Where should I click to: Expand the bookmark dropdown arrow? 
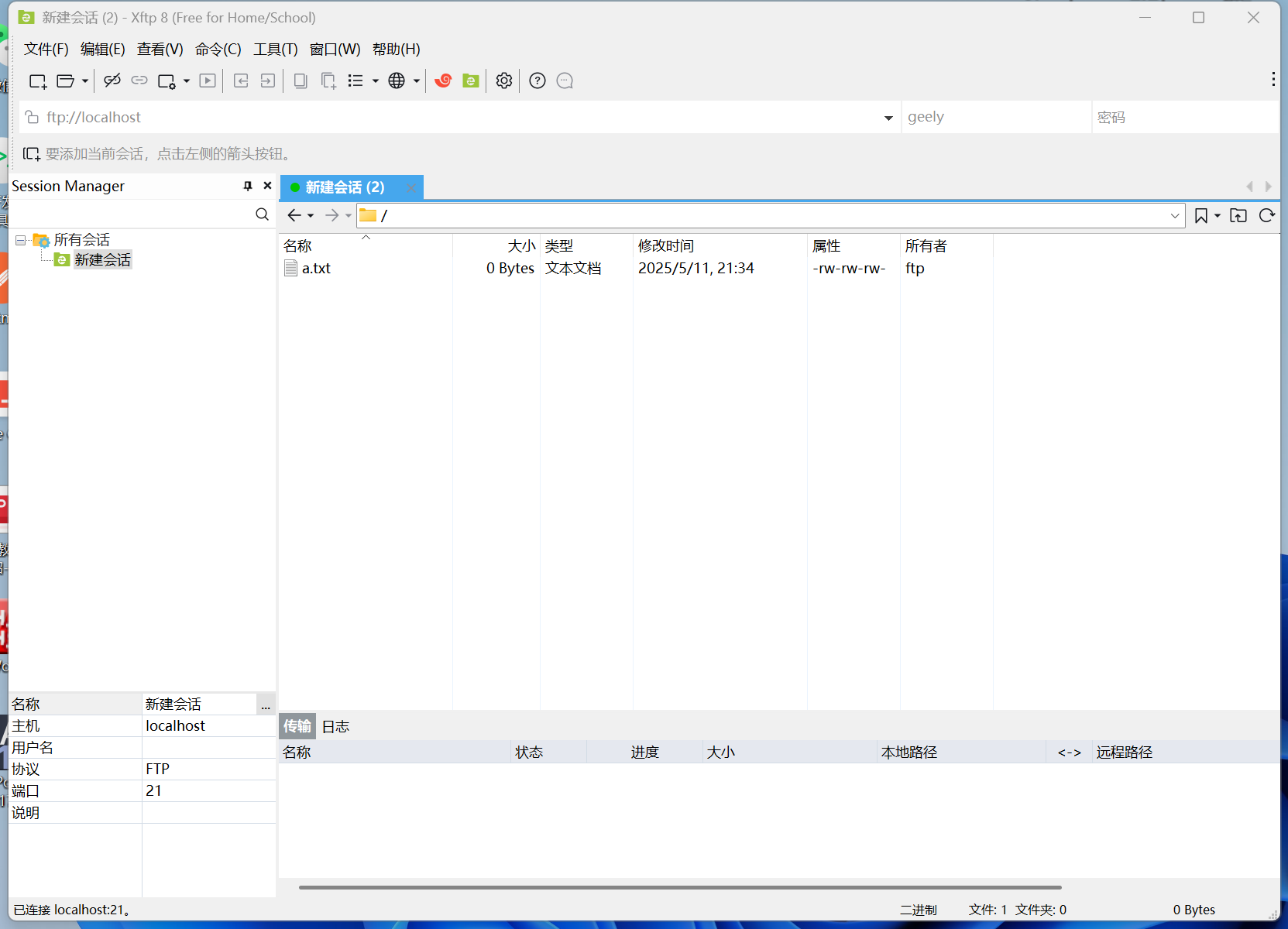pos(1218,215)
